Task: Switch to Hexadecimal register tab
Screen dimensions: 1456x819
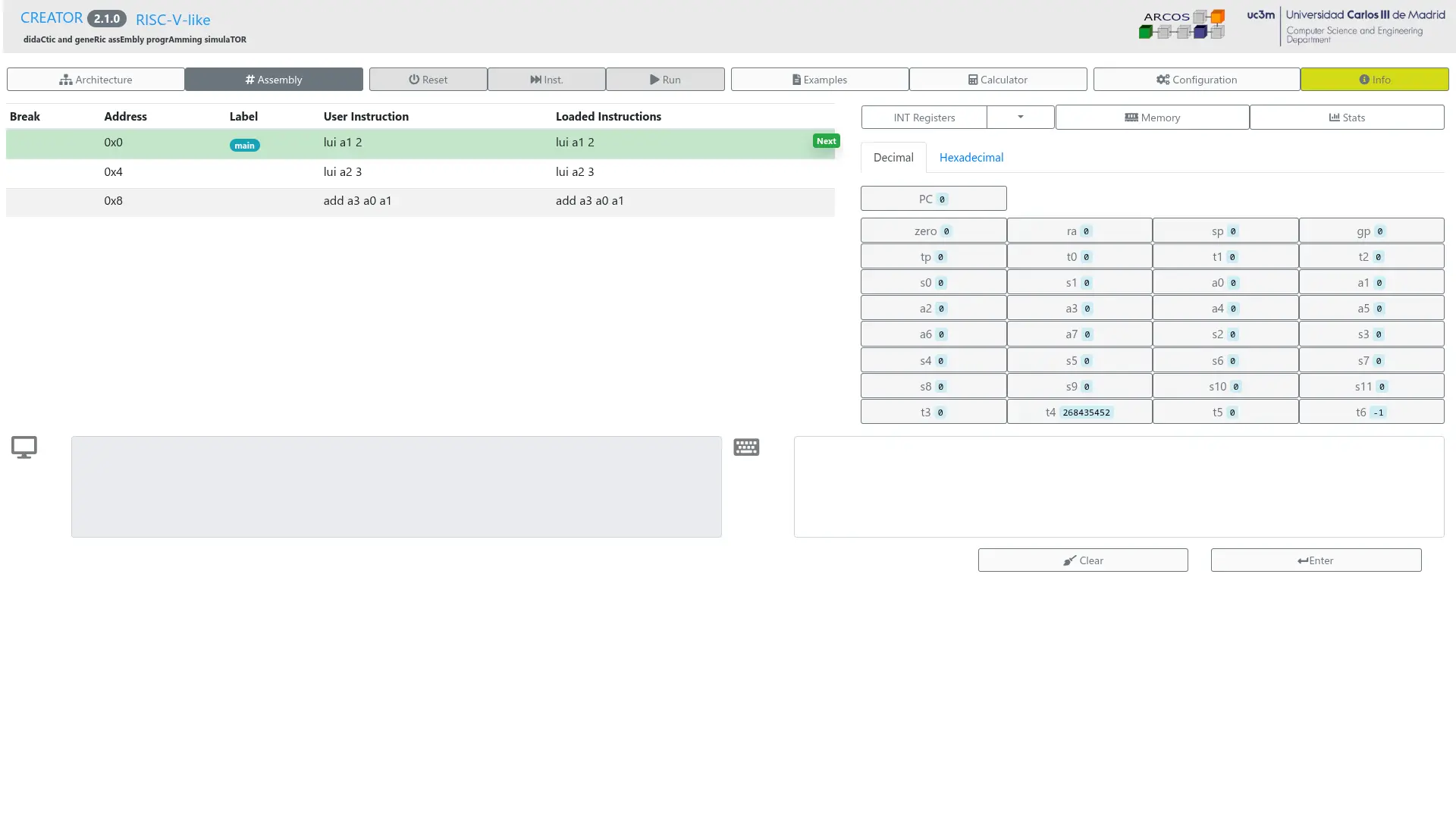Action: click(971, 158)
